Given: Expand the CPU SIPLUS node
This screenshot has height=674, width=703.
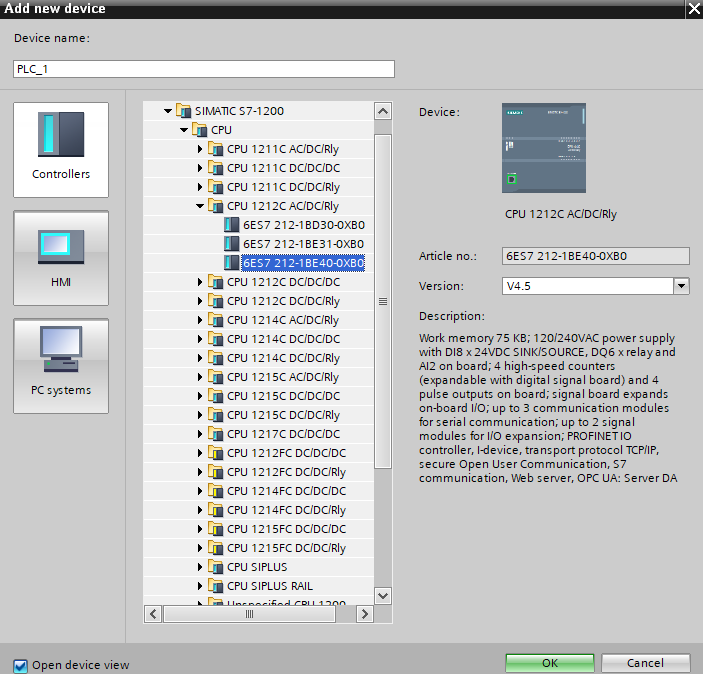Looking at the screenshot, I should coord(200,567).
